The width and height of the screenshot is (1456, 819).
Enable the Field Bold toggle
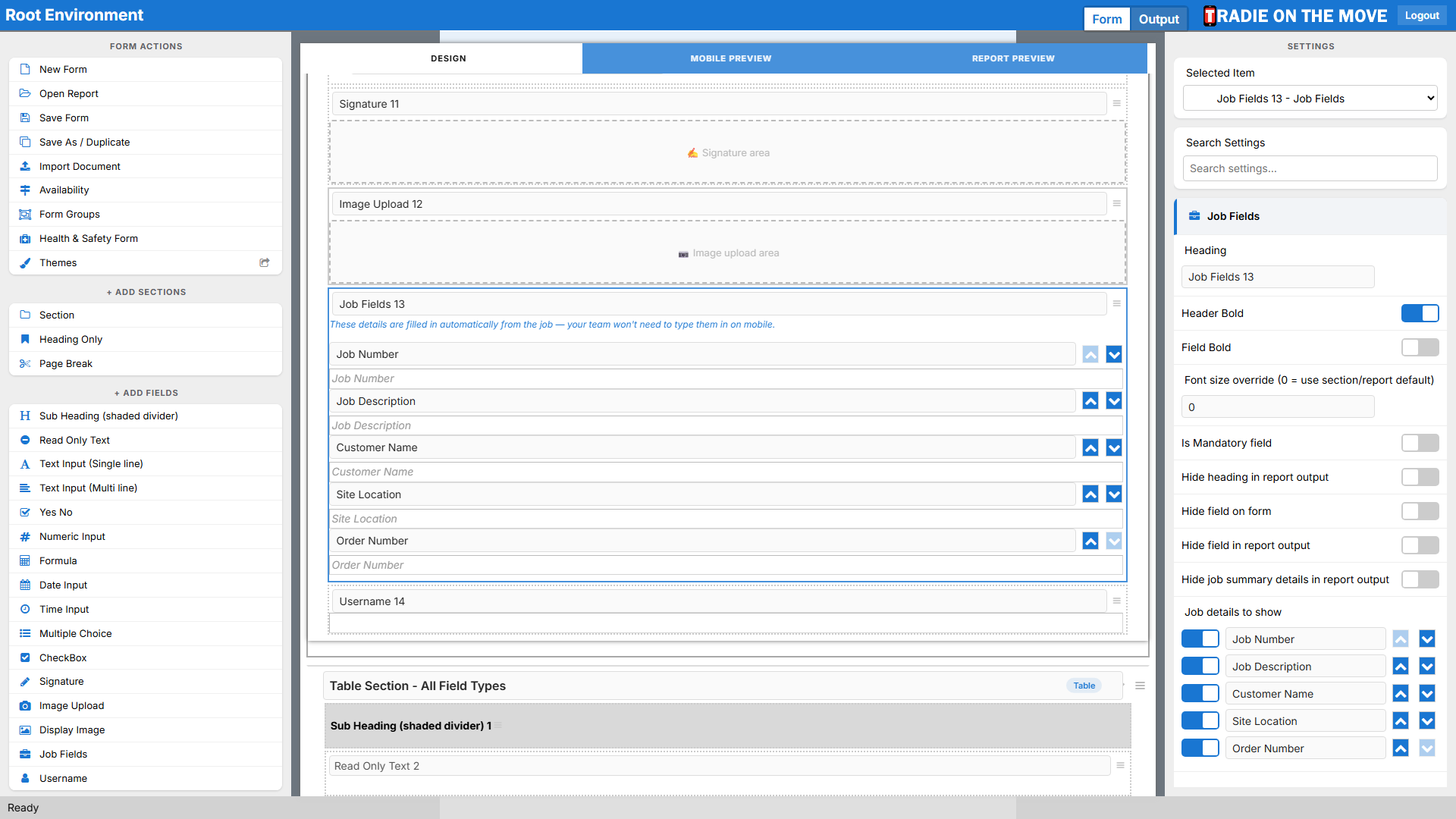[1420, 347]
